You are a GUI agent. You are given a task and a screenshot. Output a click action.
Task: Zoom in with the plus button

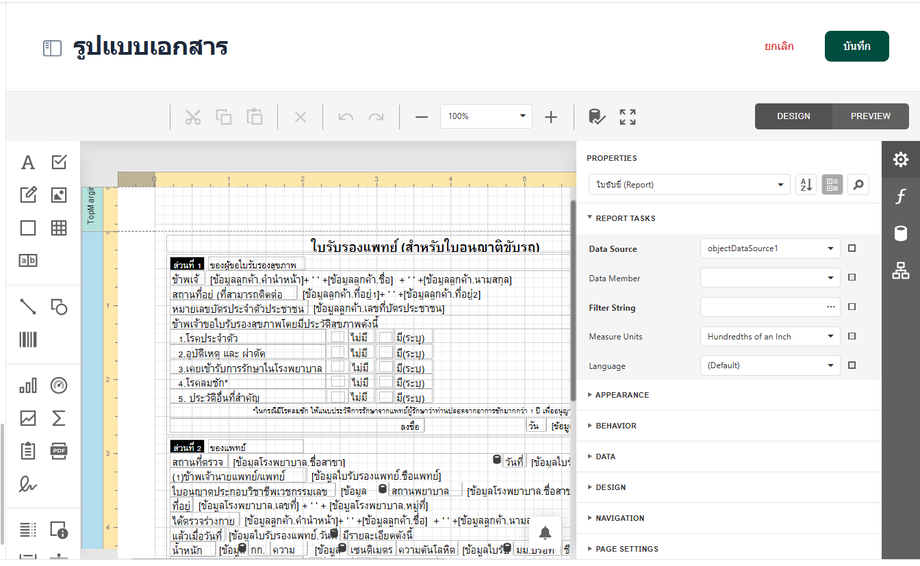[551, 117]
